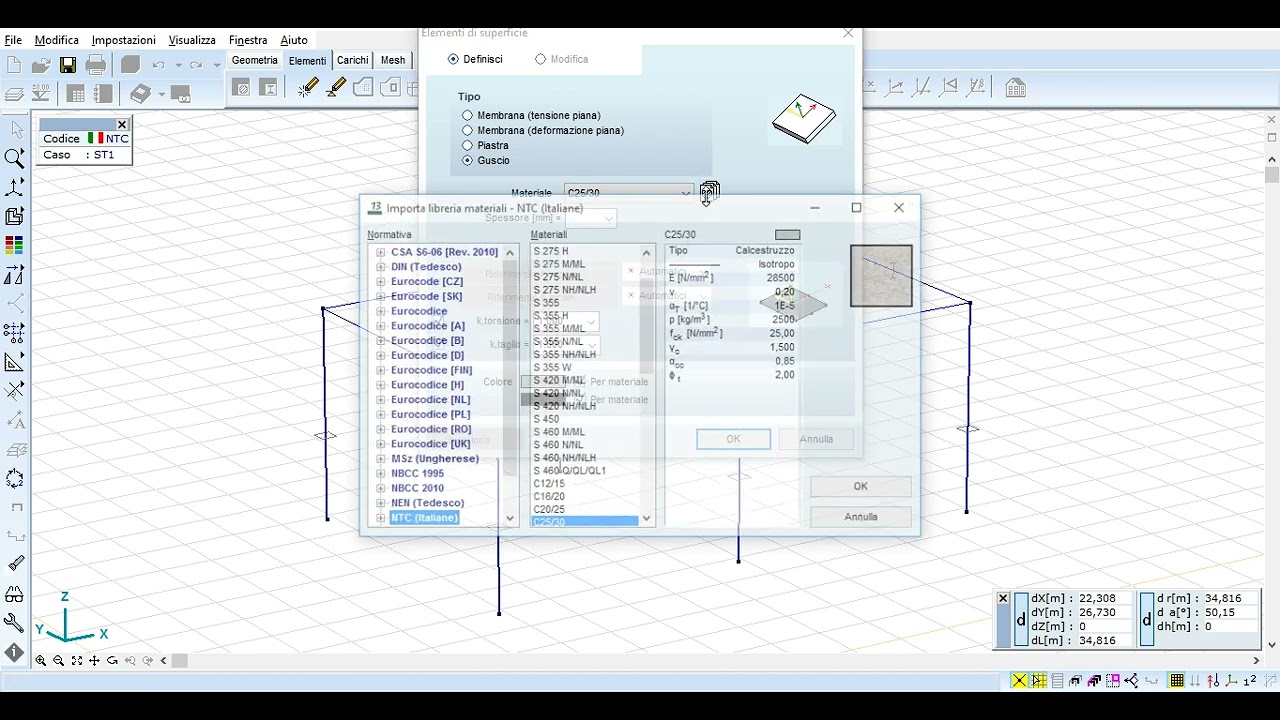Click the 1² numbering icon in status bar
The height and width of the screenshot is (720, 1280).
pos(1249,681)
